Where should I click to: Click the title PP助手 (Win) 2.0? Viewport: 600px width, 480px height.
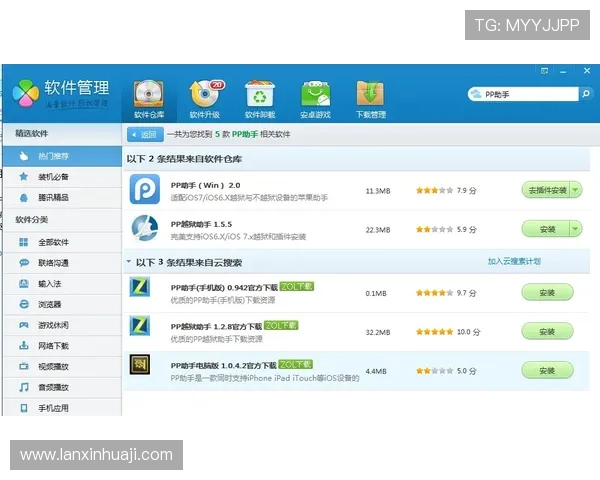click(x=205, y=185)
